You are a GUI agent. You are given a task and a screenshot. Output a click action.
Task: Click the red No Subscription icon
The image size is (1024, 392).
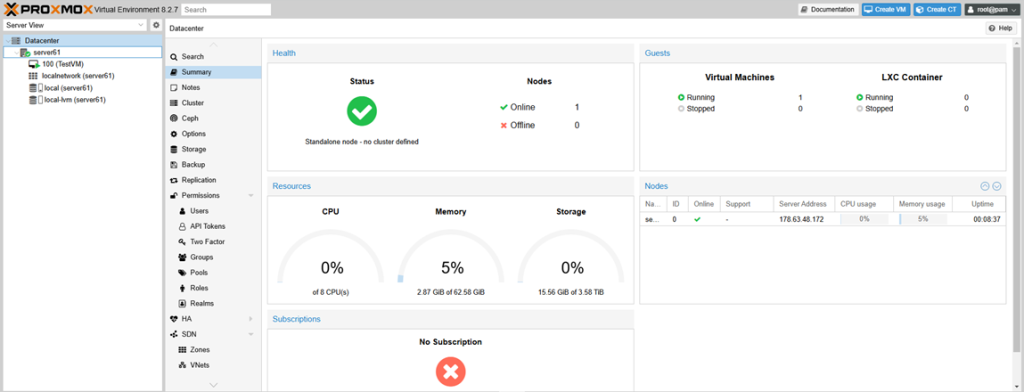[451, 372]
